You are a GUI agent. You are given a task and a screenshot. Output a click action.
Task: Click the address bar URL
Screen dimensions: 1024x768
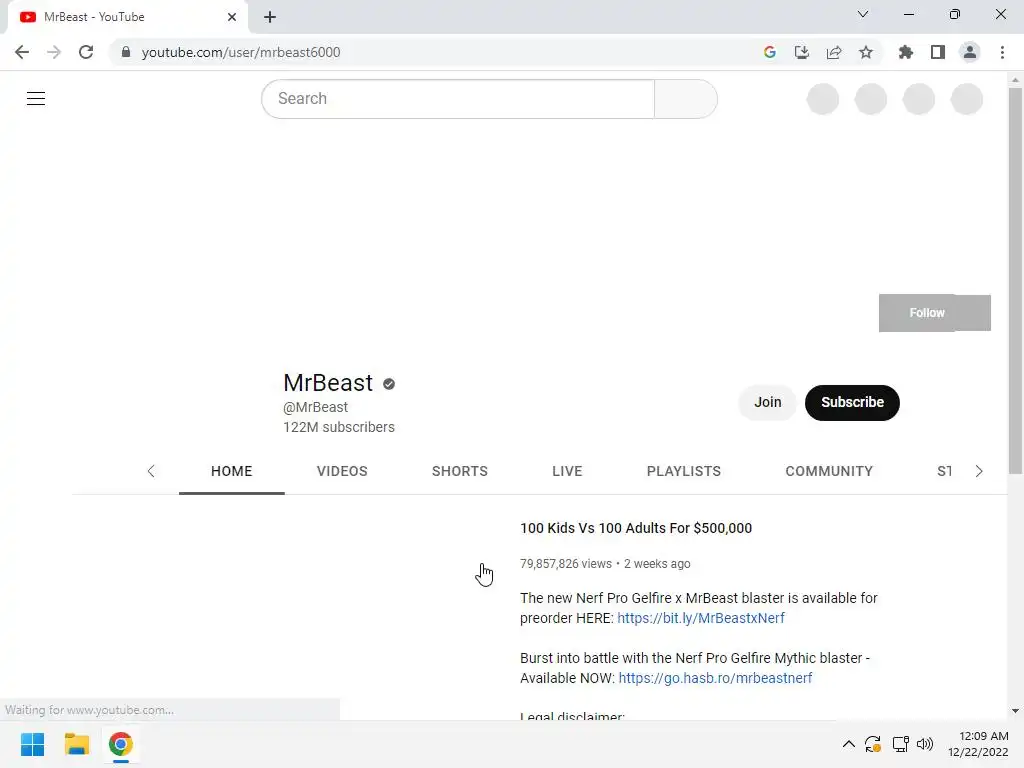241,52
